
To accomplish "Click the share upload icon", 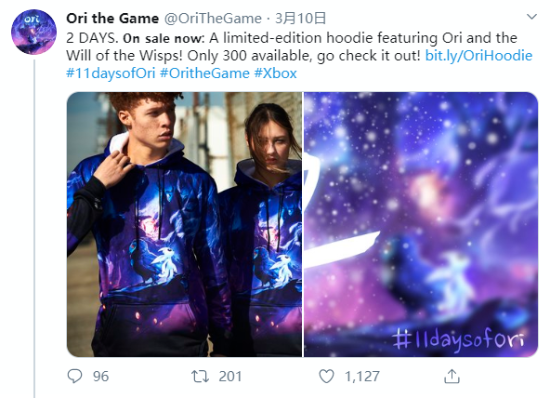I will click(452, 376).
